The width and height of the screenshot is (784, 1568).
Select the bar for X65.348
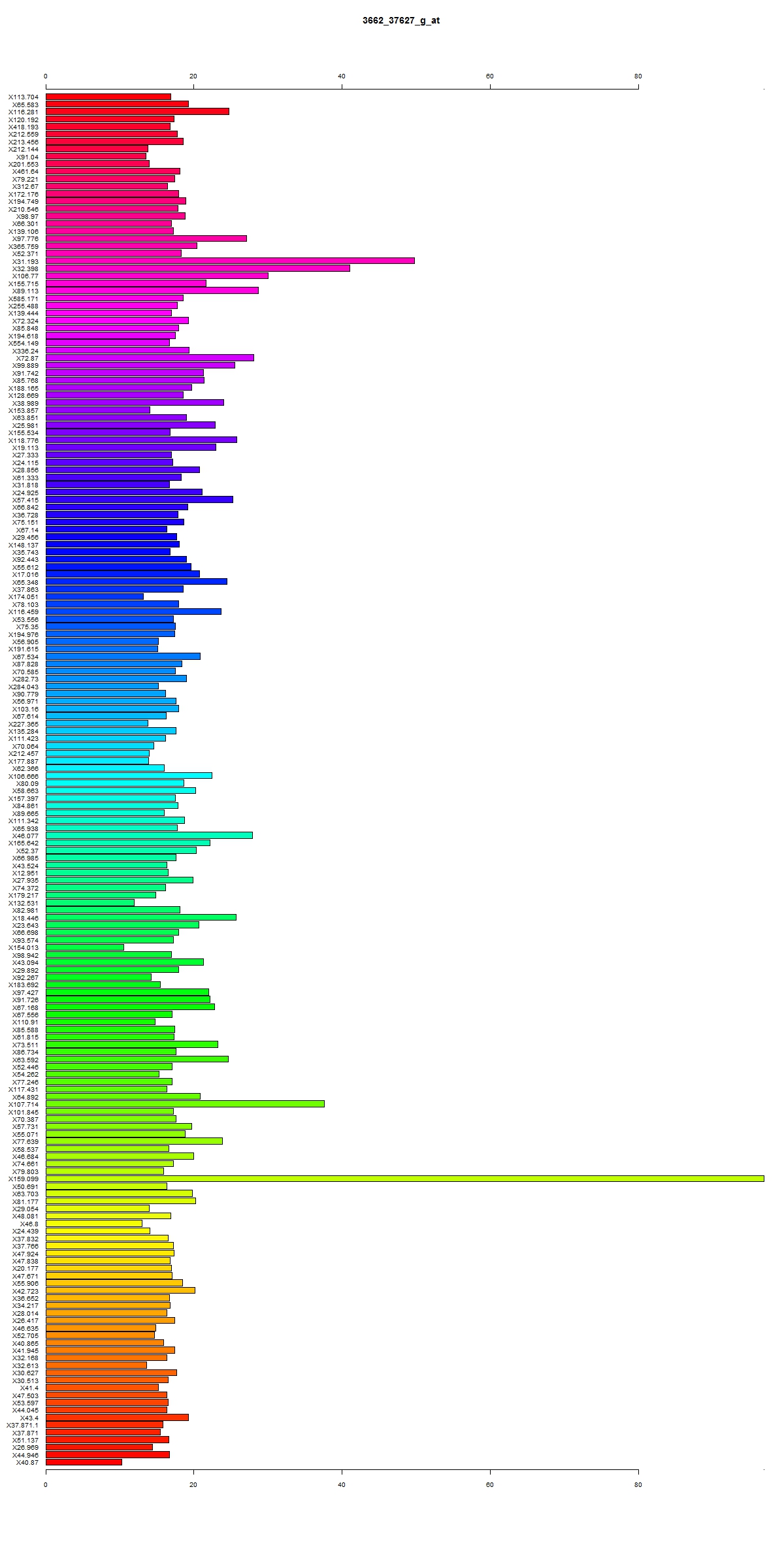point(137,581)
